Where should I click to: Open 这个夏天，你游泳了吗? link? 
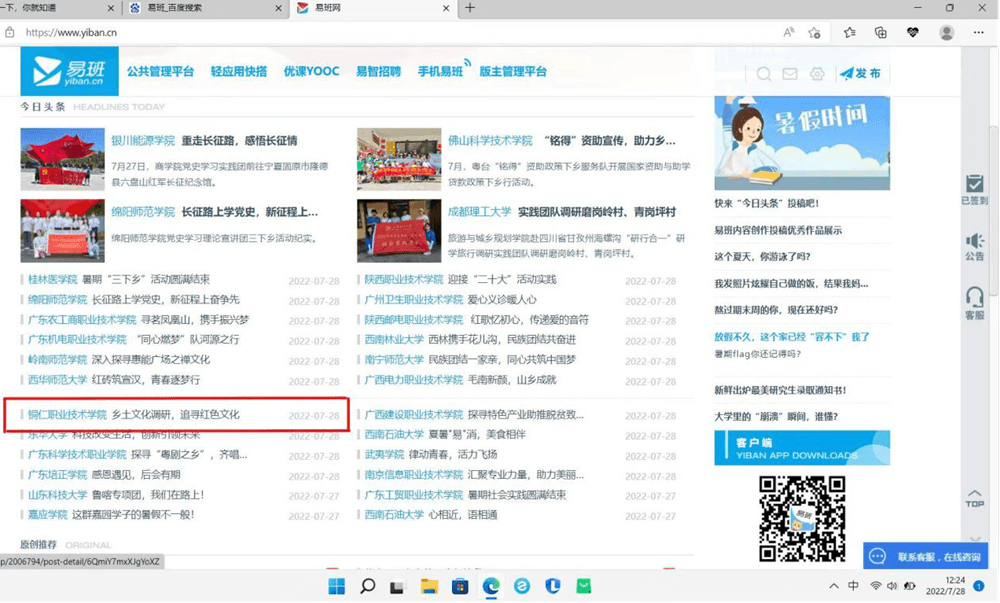(762, 256)
